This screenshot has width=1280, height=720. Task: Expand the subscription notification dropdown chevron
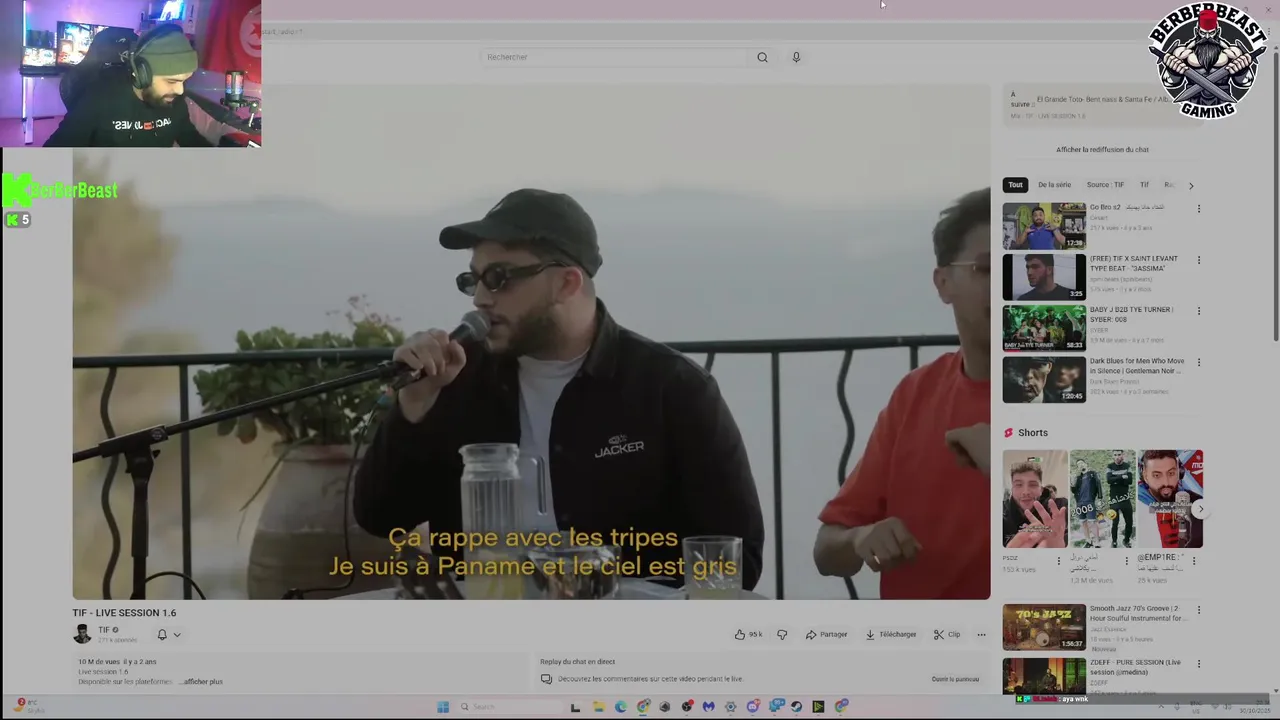(177, 634)
